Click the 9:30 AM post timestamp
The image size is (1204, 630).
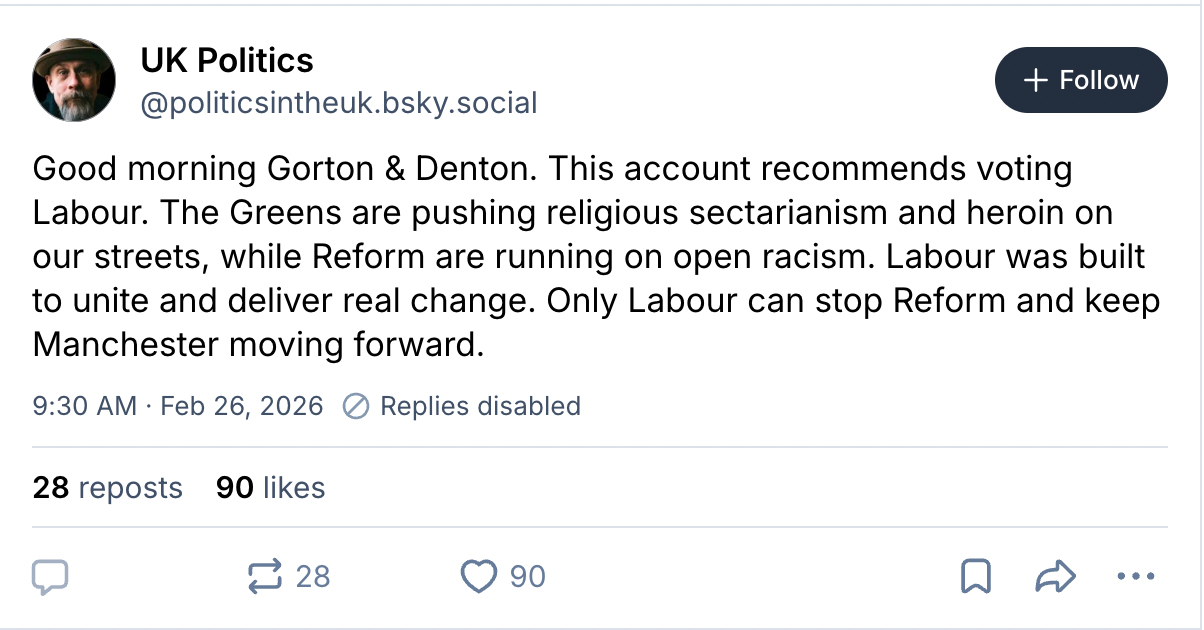[x=84, y=406]
